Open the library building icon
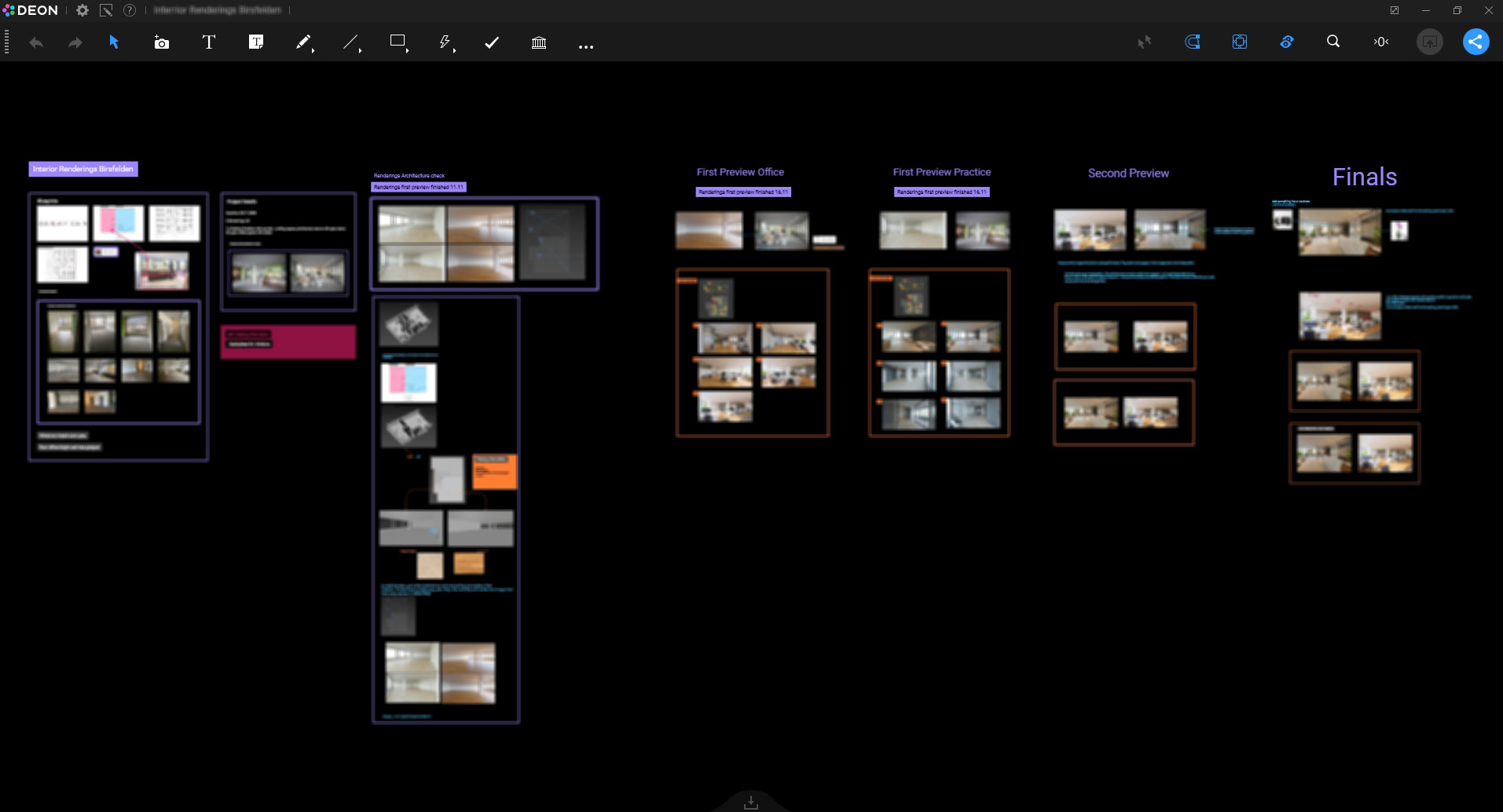This screenshot has height=812, width=1503. (539, 42)
